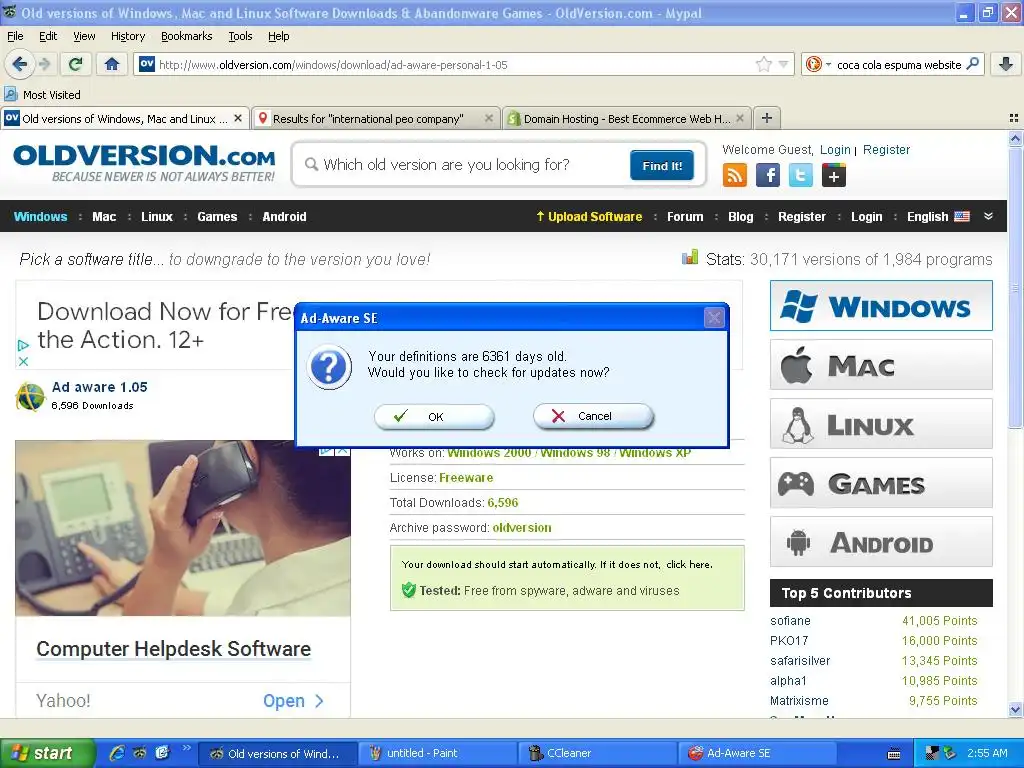Expand the English language selector
This screenshot has height=768, width=1024.
pos(938,216)
